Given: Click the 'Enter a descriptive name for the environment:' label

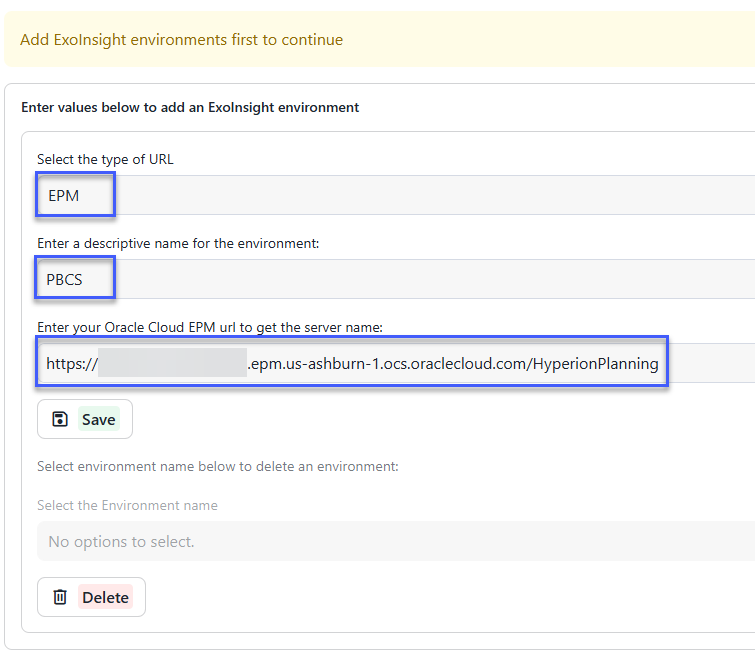Looking at the screenshot, I should click(178, 243).
